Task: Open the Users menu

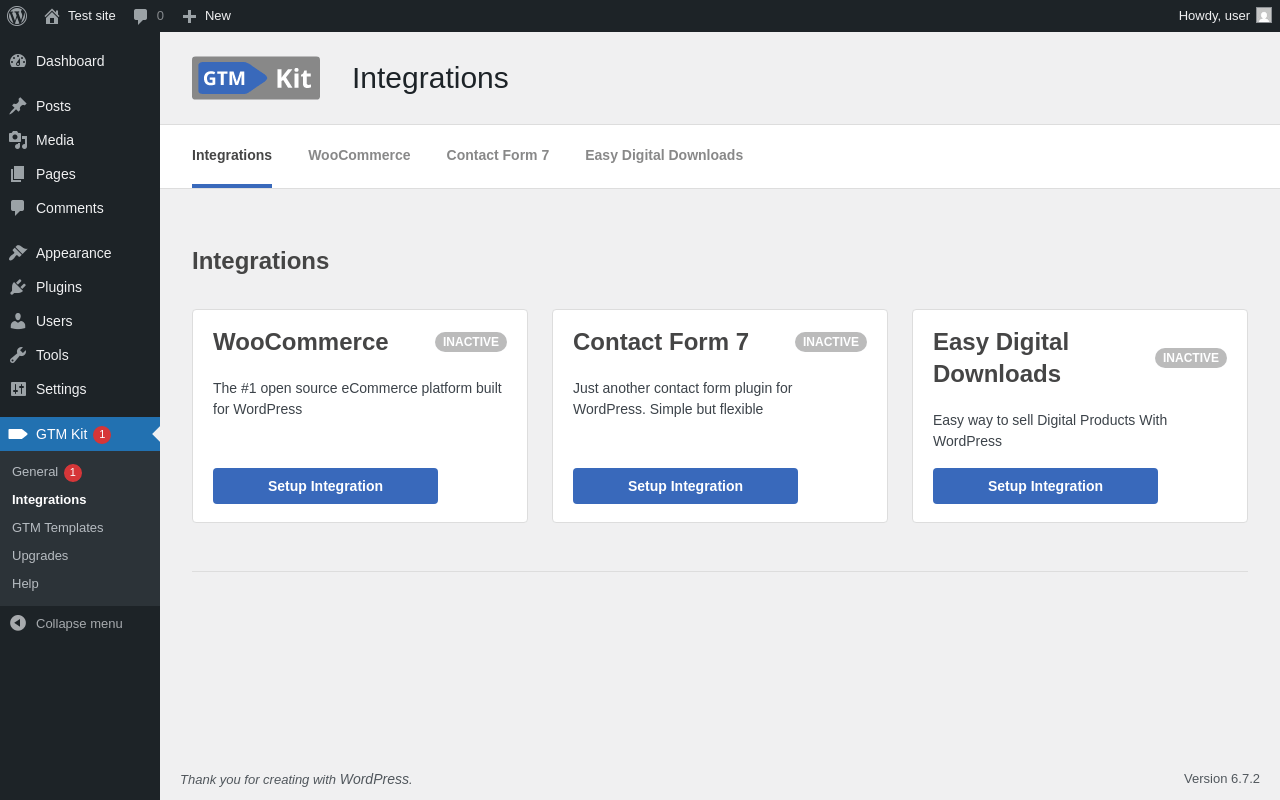Action: [80, 321]
